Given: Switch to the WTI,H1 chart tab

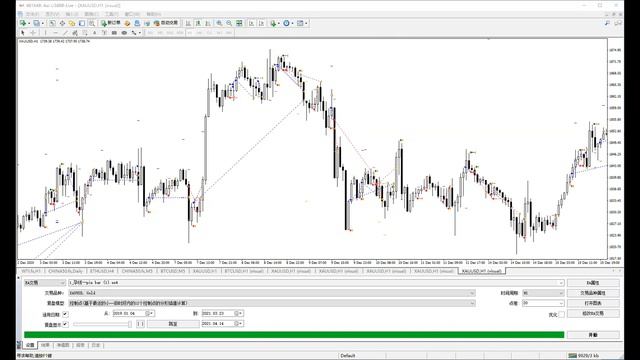Looking at the screenshot, I should coord(31,271).
